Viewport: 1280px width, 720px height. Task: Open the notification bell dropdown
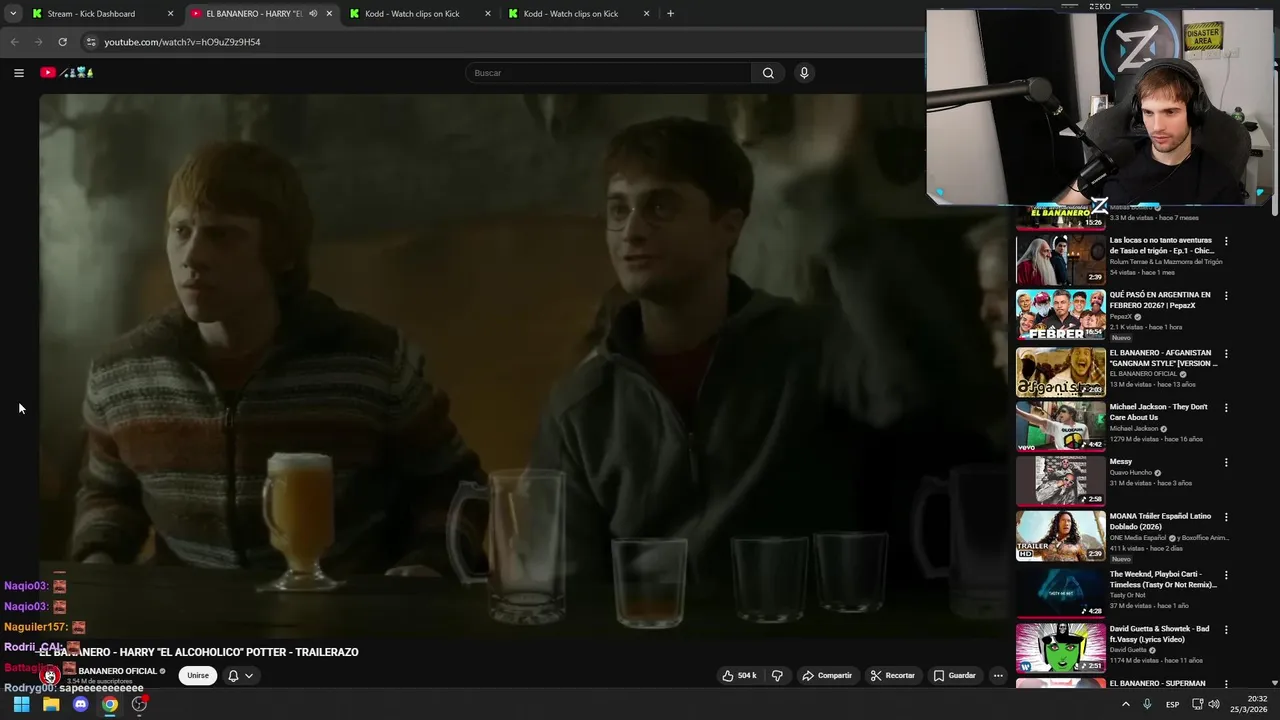pyautogui.click(x=240, y=676)
